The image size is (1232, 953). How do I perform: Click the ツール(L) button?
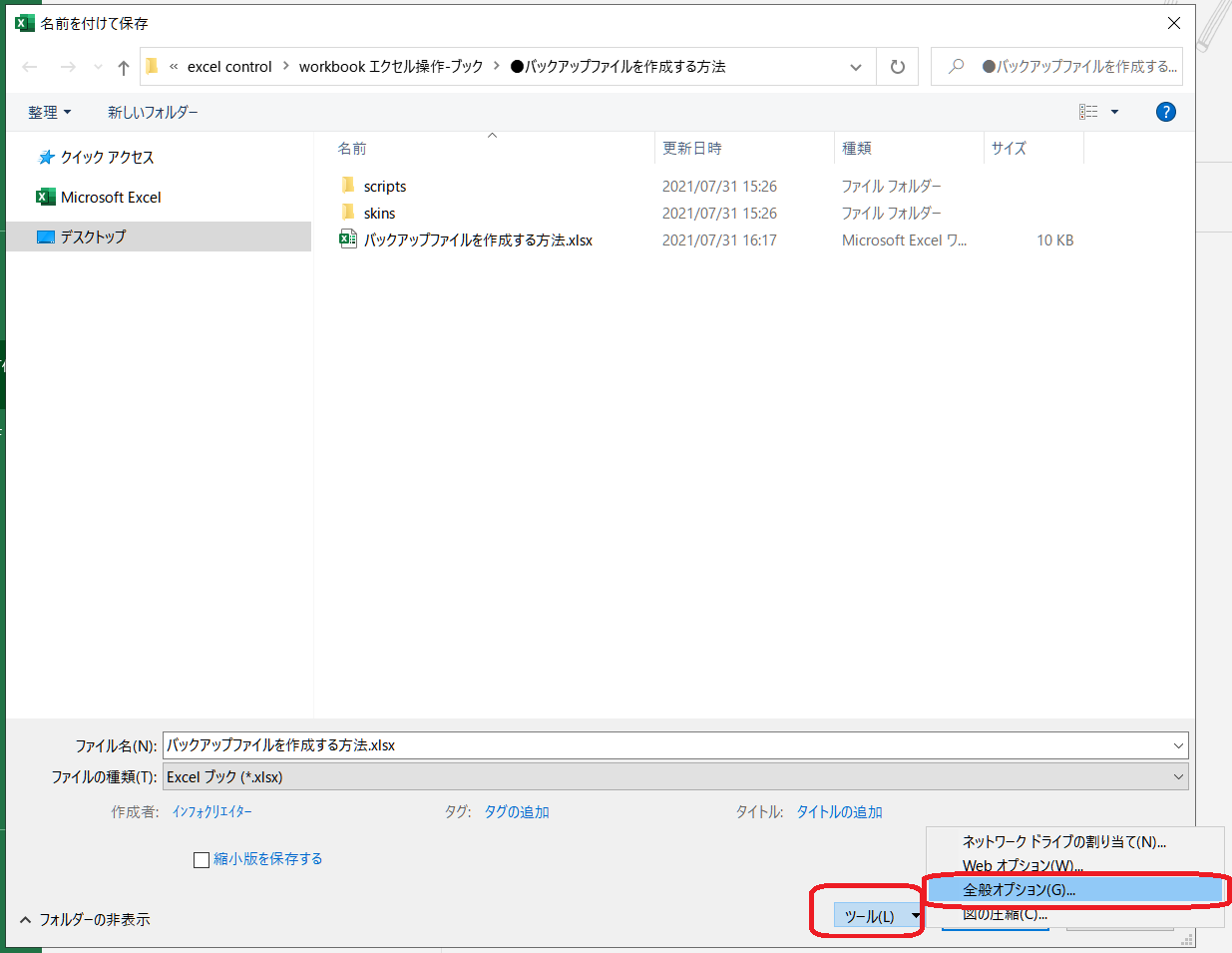point(869,915)
